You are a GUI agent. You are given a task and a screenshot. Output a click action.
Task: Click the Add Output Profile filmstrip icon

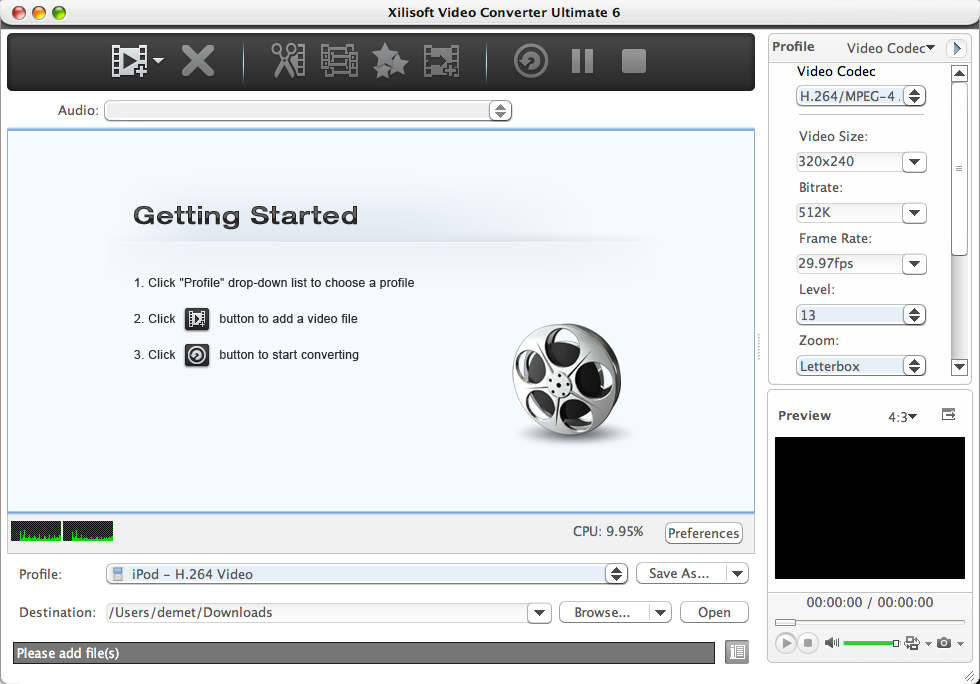[441, 61]
